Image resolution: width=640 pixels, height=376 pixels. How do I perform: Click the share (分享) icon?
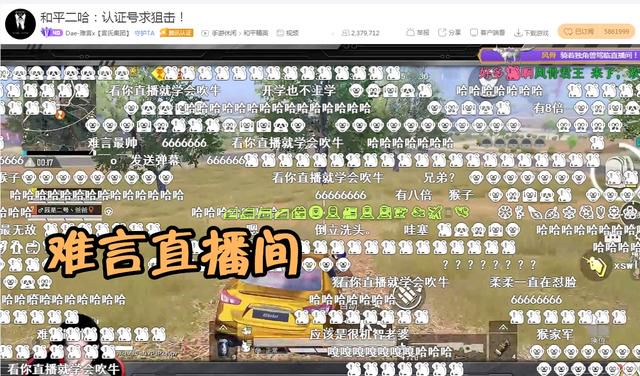point(442,32)
